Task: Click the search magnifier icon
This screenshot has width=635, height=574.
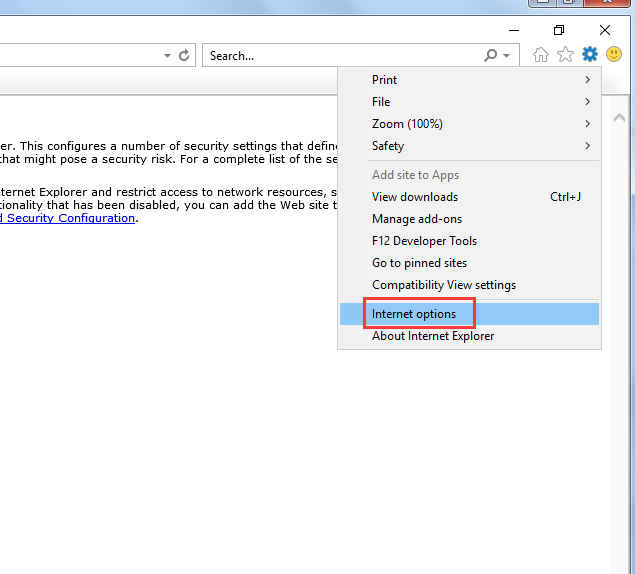Action: pyautogui.click(x=490, y=55)
